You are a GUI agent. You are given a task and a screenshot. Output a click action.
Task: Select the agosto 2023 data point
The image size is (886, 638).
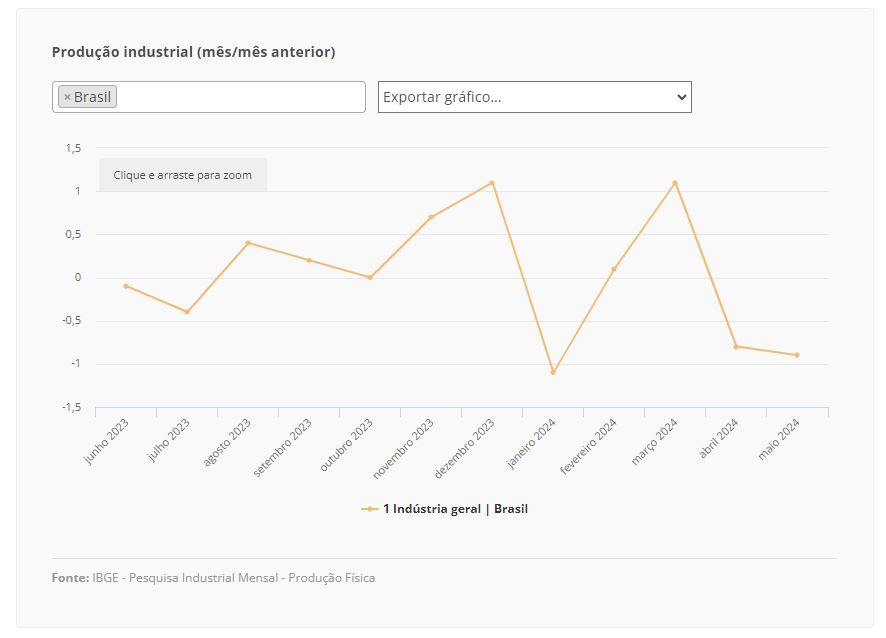point(248,243)
